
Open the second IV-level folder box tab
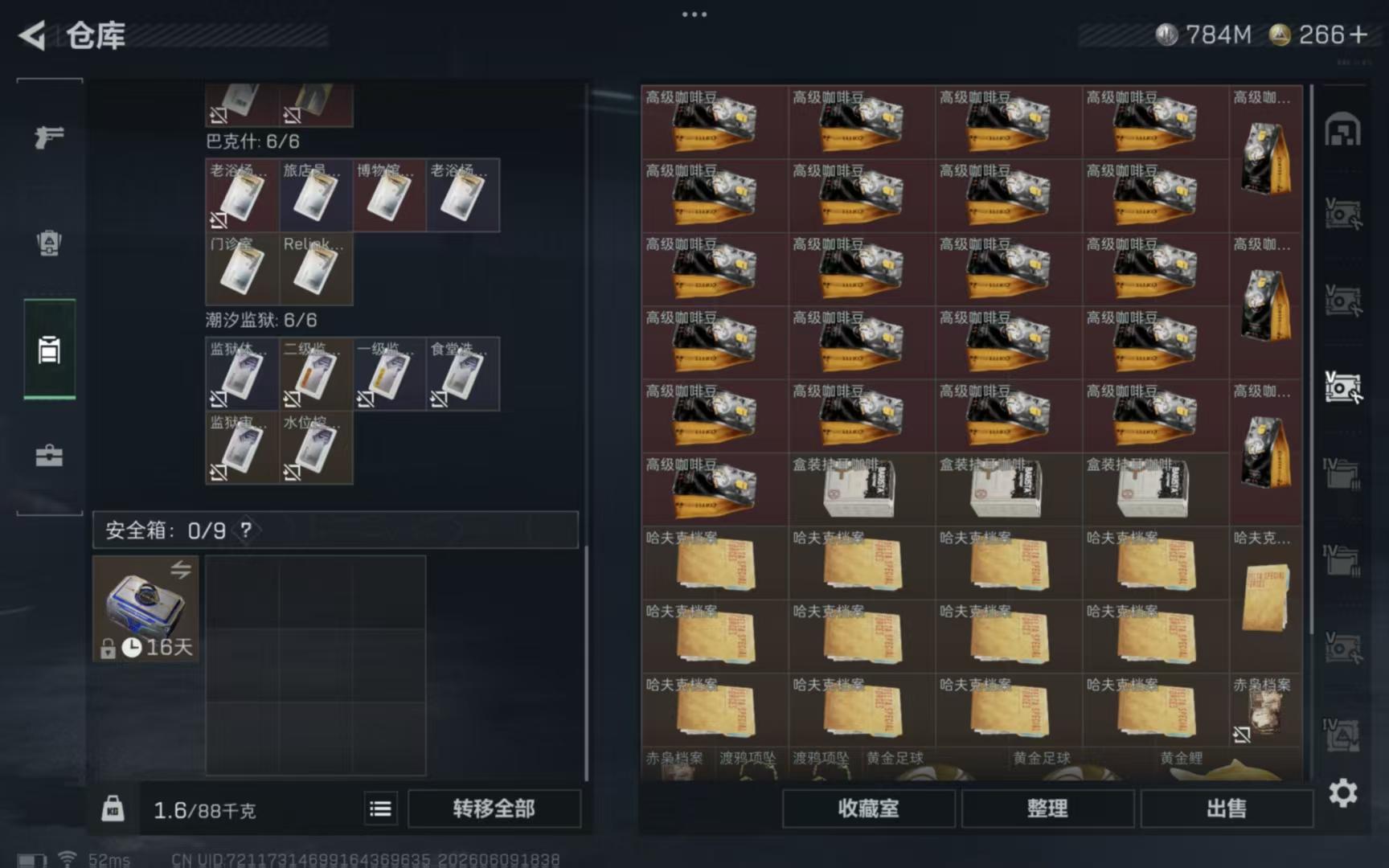point(1342,559)
